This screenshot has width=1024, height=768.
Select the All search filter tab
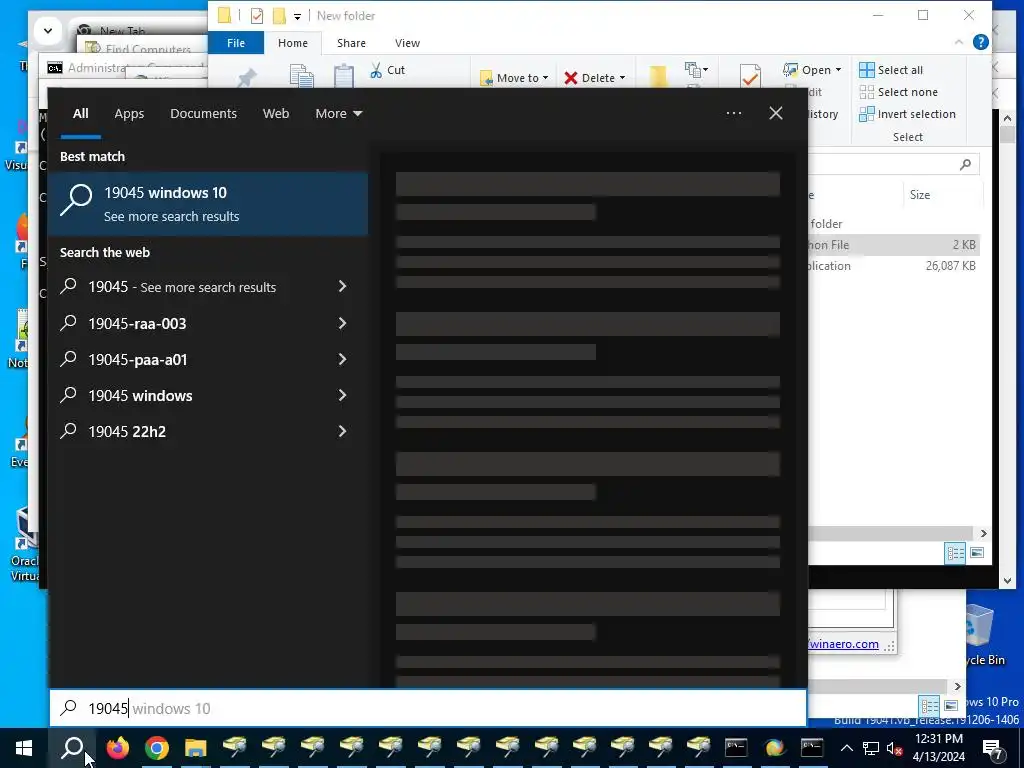pyautogui.click(x=80, y=114)
